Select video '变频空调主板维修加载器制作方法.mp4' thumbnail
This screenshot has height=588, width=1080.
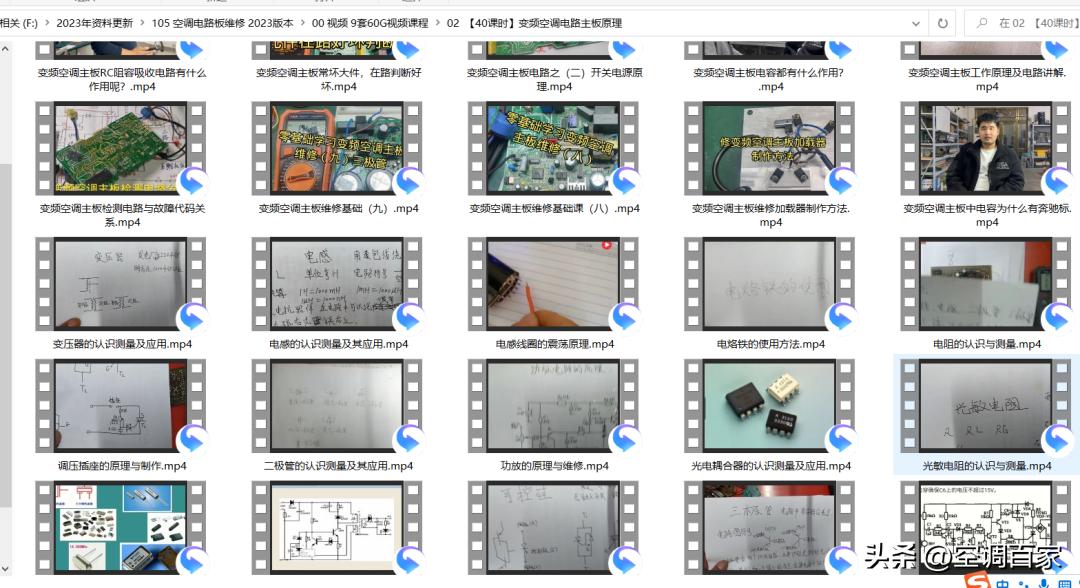click(770, 148)
